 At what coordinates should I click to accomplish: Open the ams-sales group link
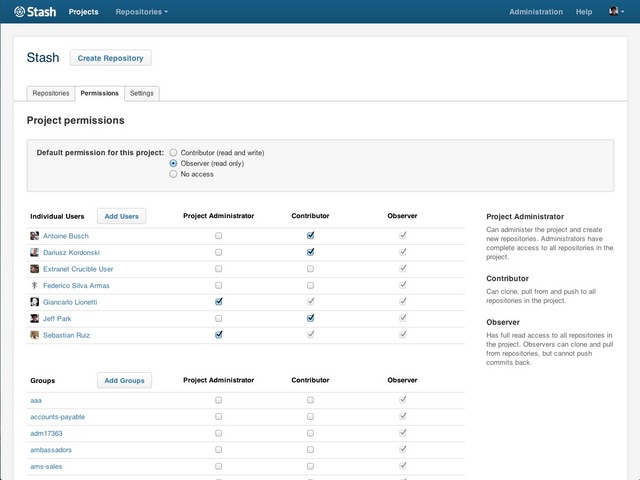[x=46, y=467]
